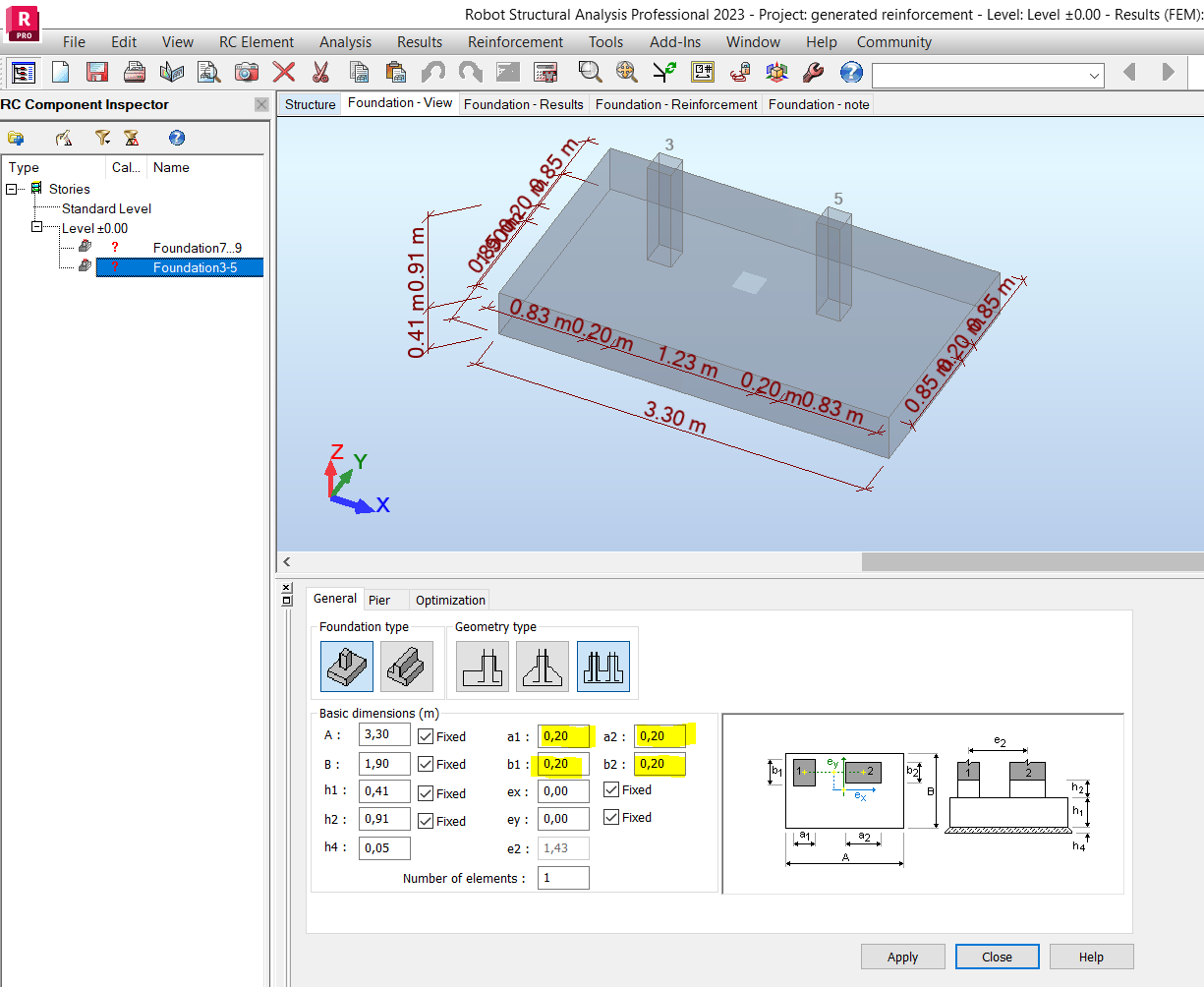
Task: Choose the trapezoidal geometry type icon
Action: [542, 666]
